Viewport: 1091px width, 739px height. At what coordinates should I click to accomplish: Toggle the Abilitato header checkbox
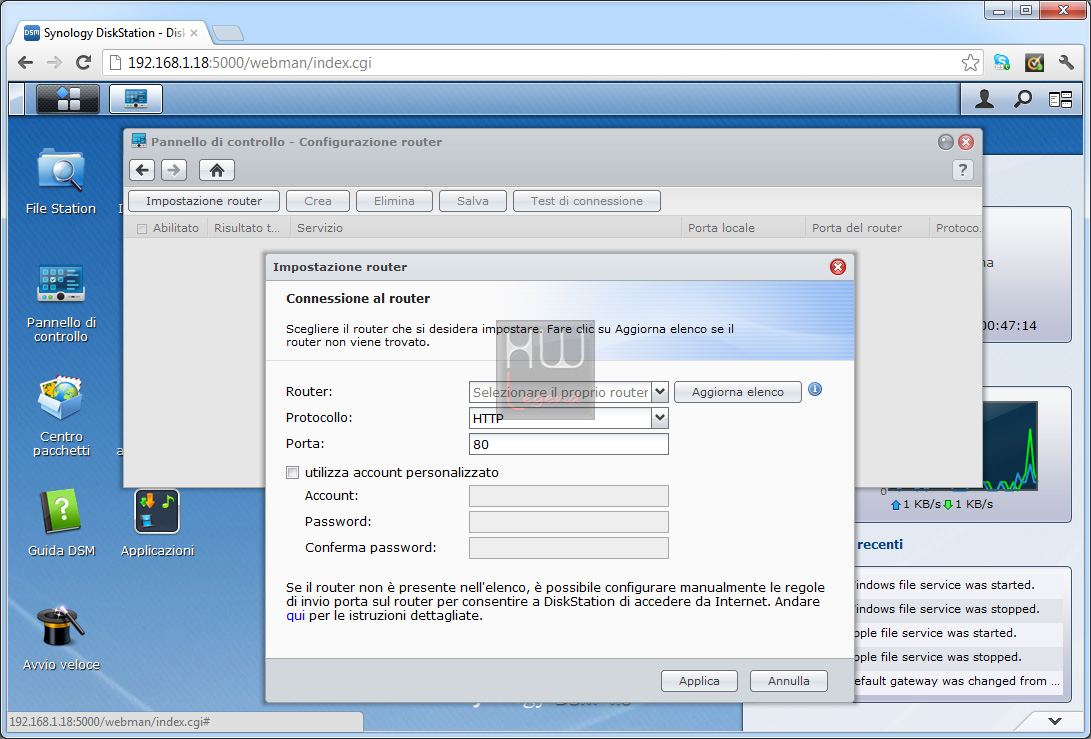[x=142, y=228]
